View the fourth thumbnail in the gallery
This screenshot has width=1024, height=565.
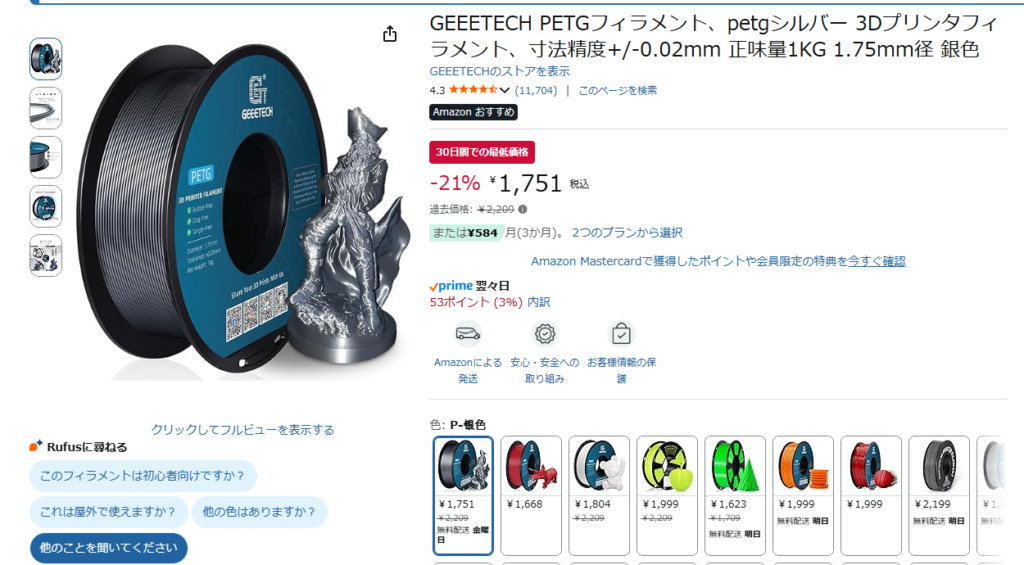click(x=46, y=206)
